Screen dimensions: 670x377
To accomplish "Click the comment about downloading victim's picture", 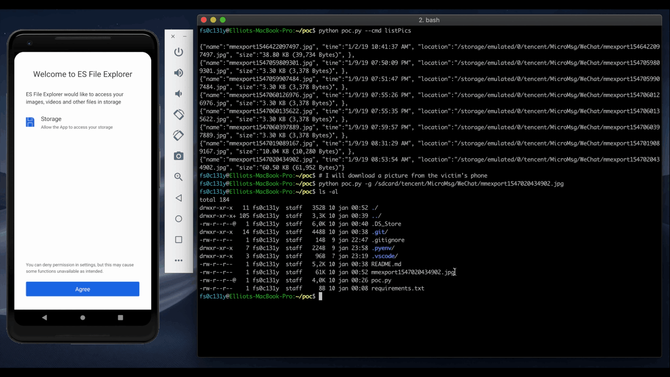I will (x=403, y=176).
